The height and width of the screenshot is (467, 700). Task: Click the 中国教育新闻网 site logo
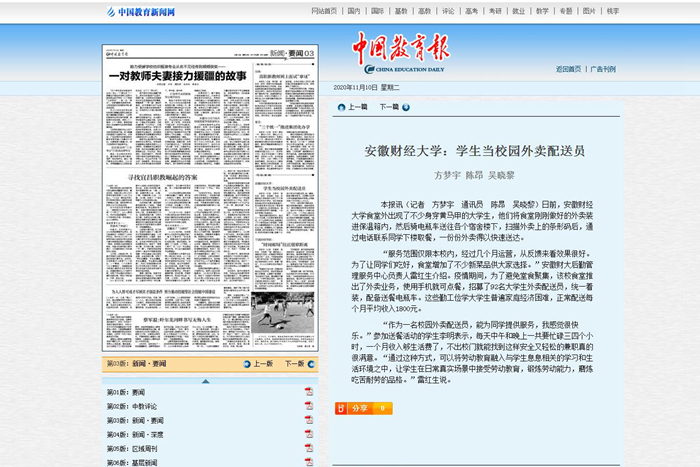(x=145, y=12)
